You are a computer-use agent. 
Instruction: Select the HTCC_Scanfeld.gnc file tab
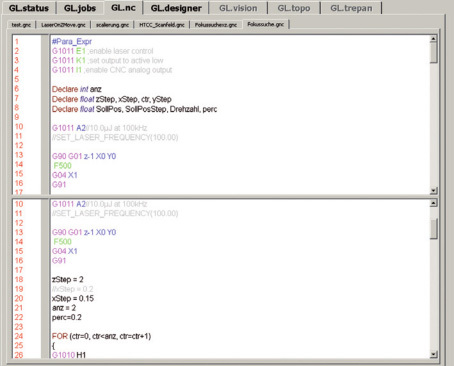[x=162, y=25]
